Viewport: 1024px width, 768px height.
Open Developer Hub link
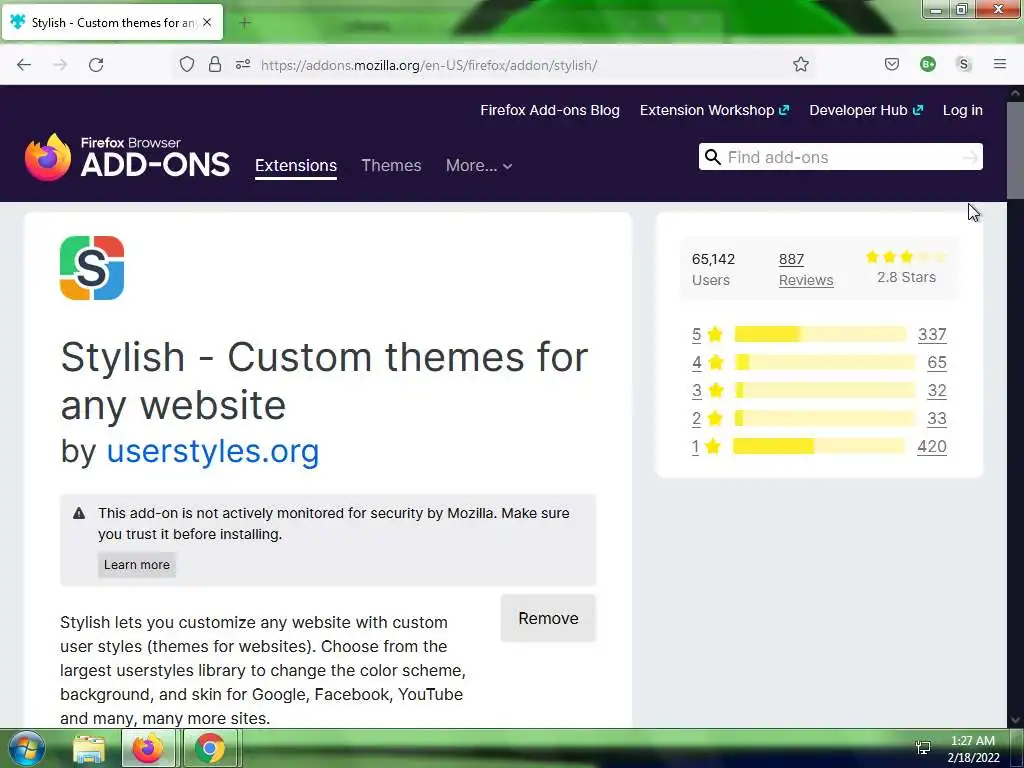coord(866,110)
